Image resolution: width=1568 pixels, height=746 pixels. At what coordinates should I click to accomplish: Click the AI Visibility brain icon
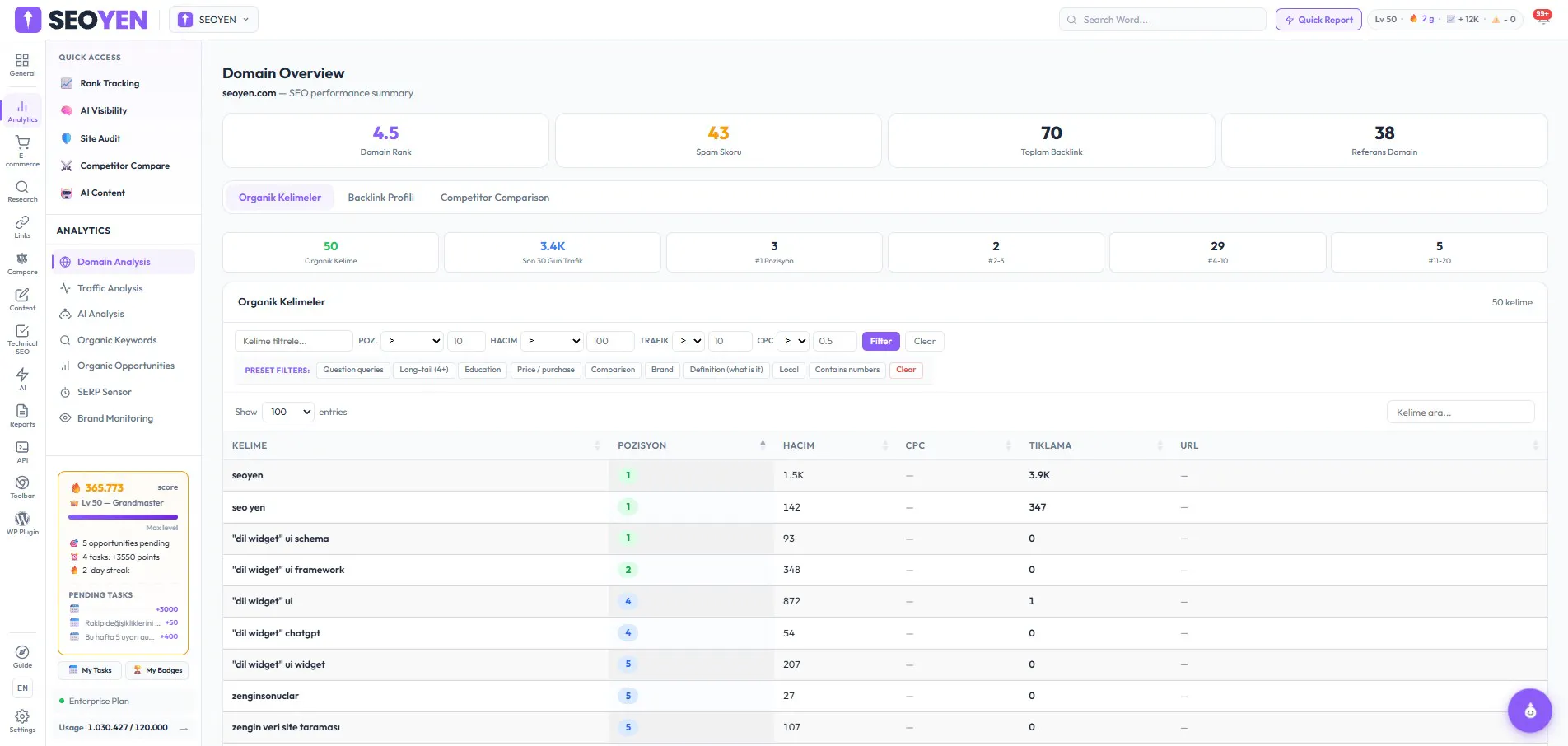(x=67, y=110)
